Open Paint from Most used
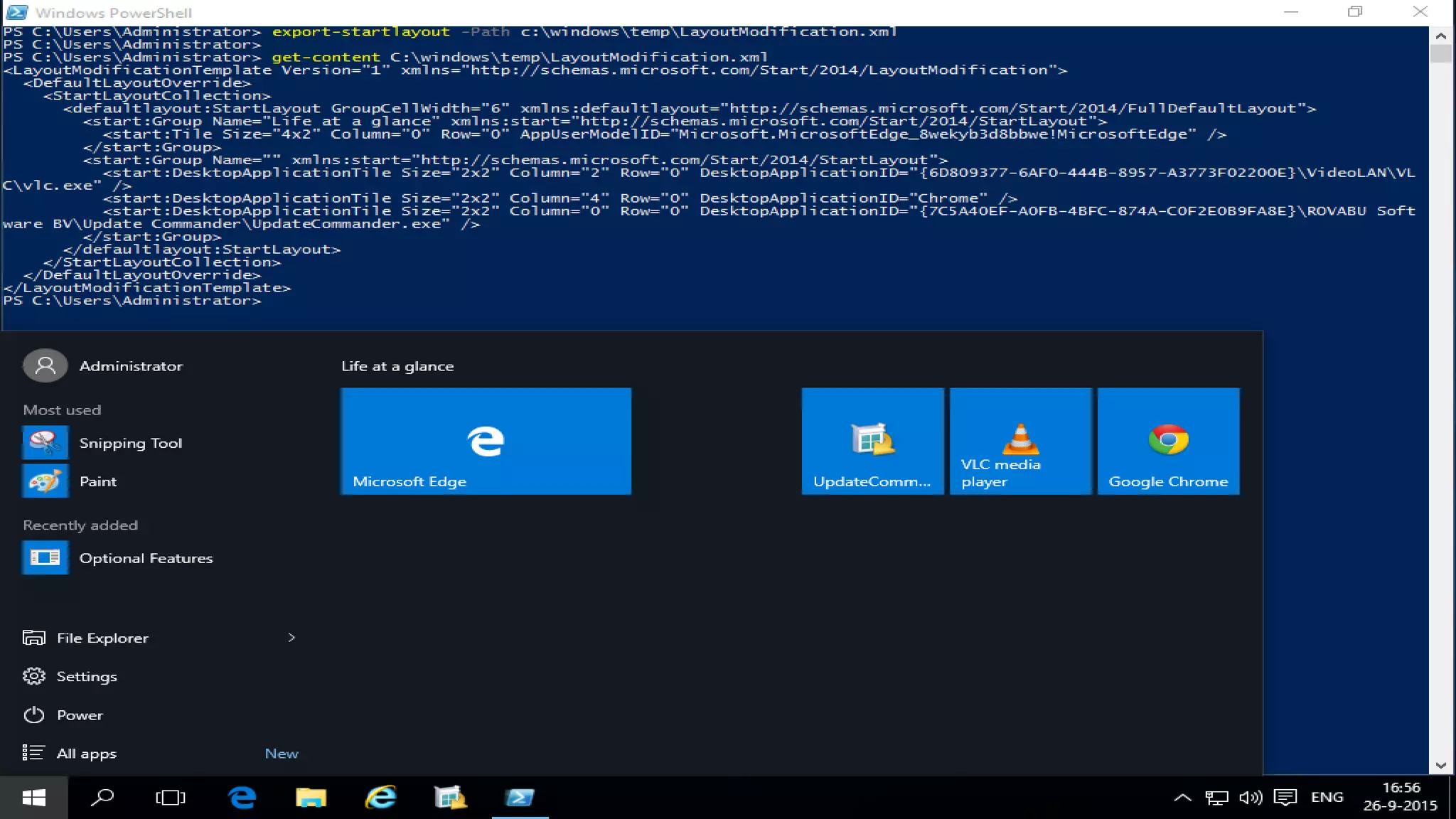This screenshot has width=1456, height=819. [x=160, y=481]
